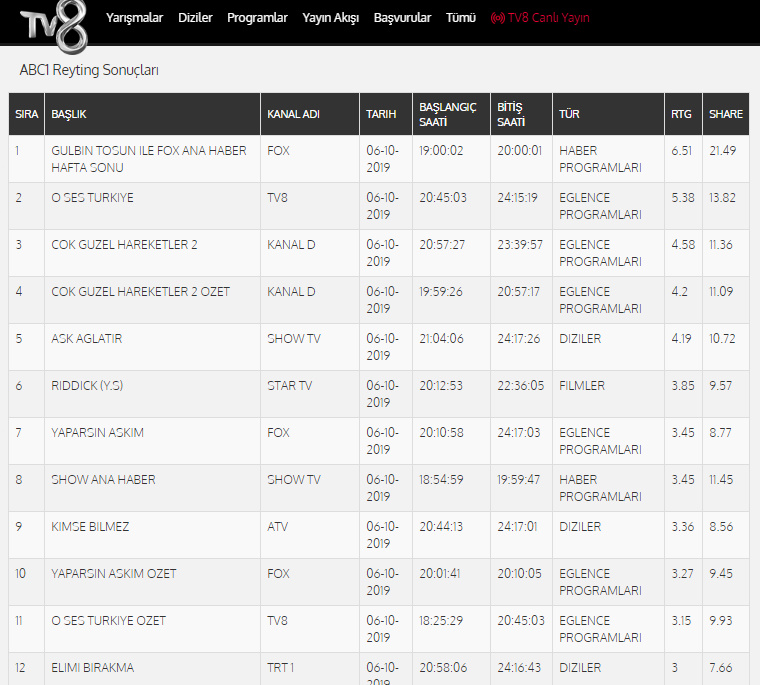Click the BAŞLIK column header
760x685 pixels.
70,114
